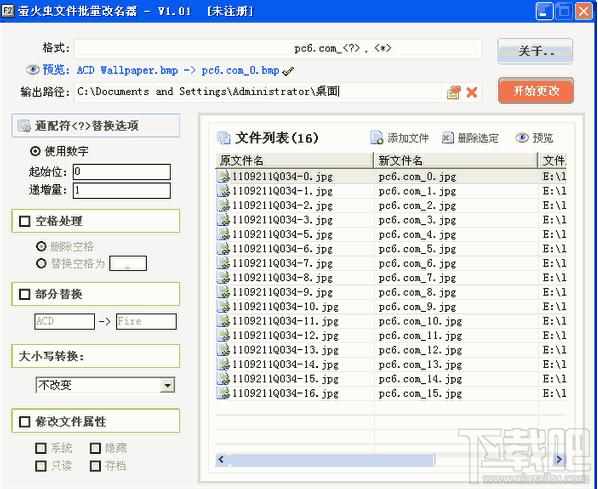Click the horizontal scrollbar right arrow
The width and height of the screenshot is (598, 489).
[559, 459]
